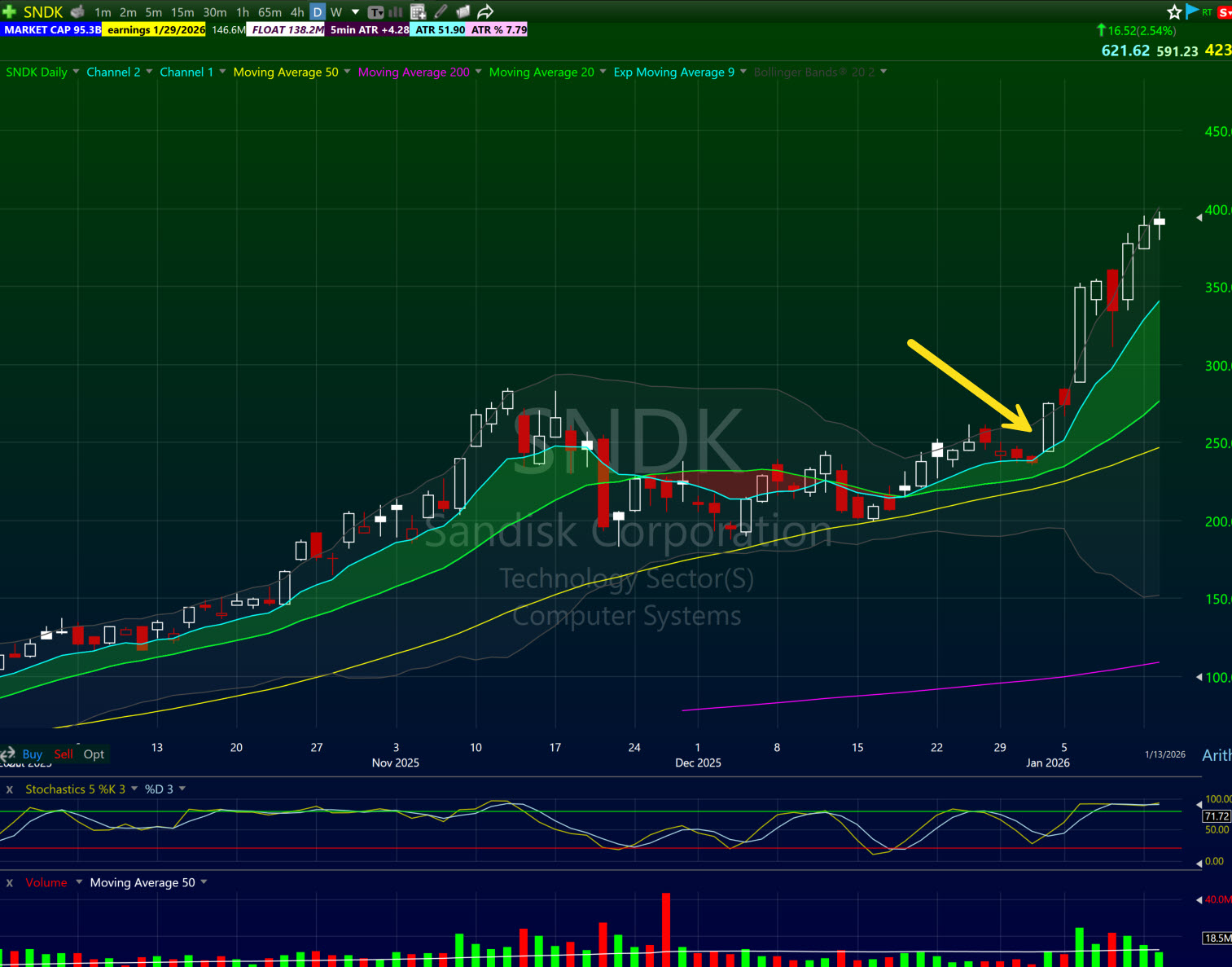The width and height of the screenshot is (1232, 967).
Task: Switch to the 2m timeframe
Action: (x=128, y=12)
